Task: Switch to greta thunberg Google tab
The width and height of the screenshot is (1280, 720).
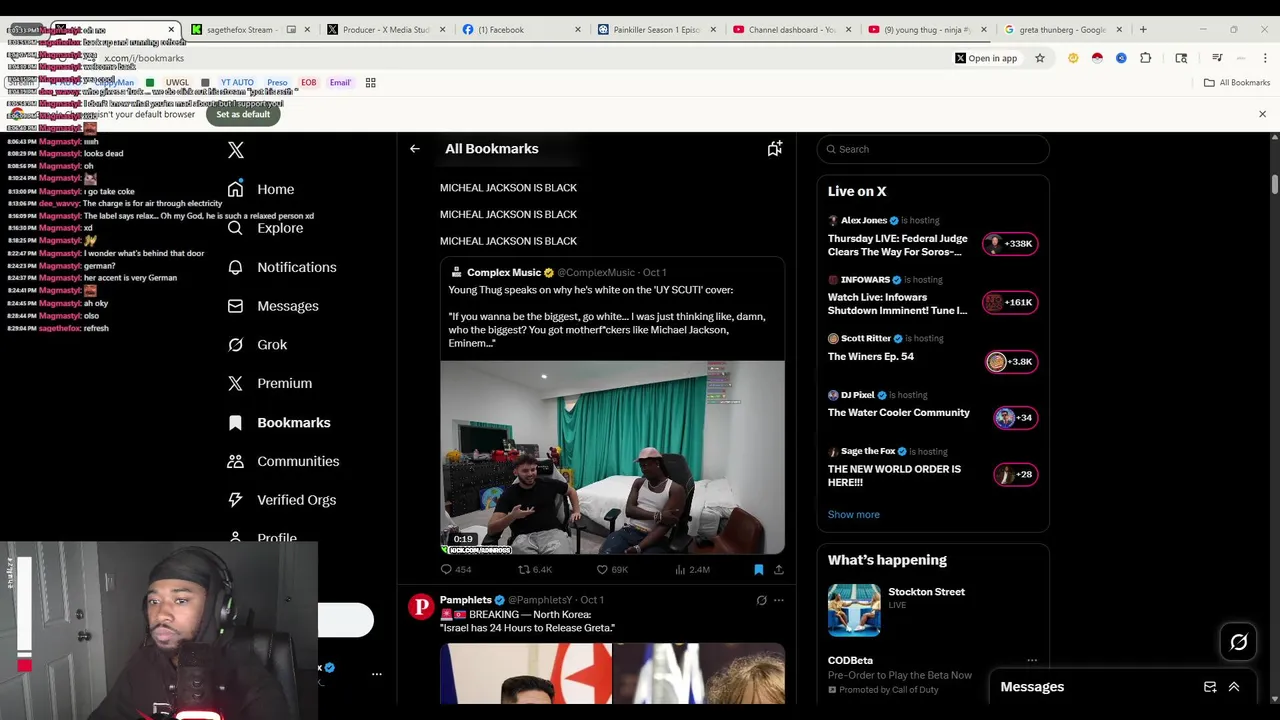Action: [x=1062, y=30]
